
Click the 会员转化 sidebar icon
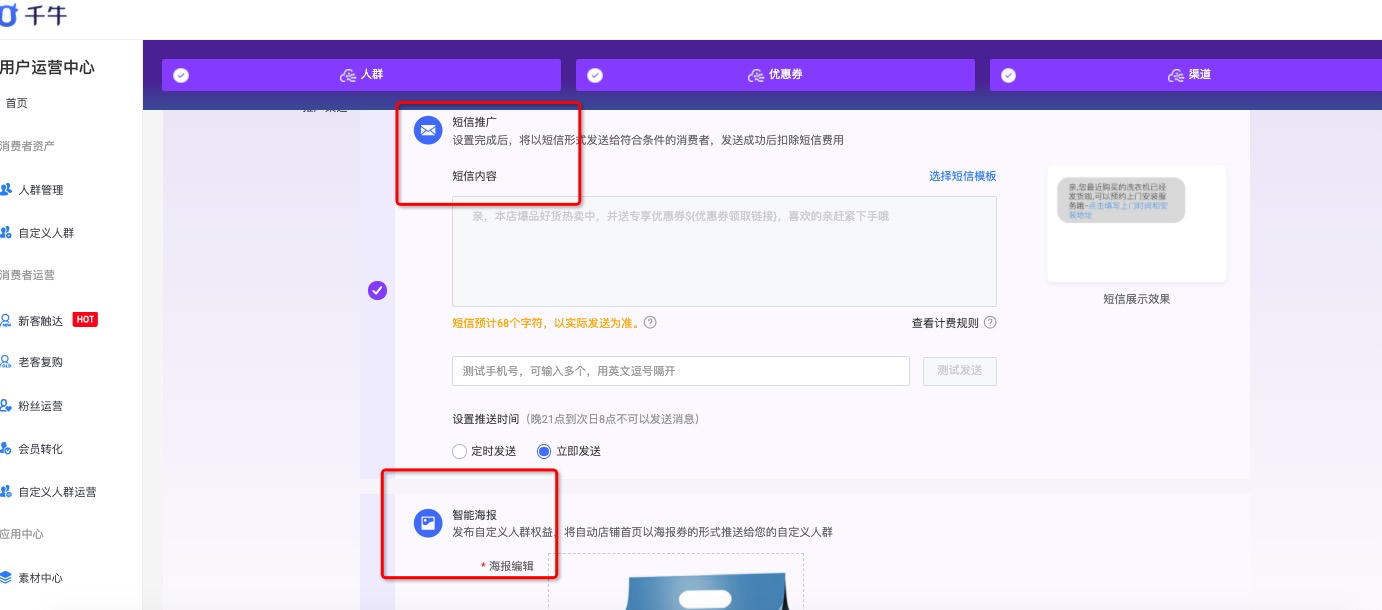6,449
